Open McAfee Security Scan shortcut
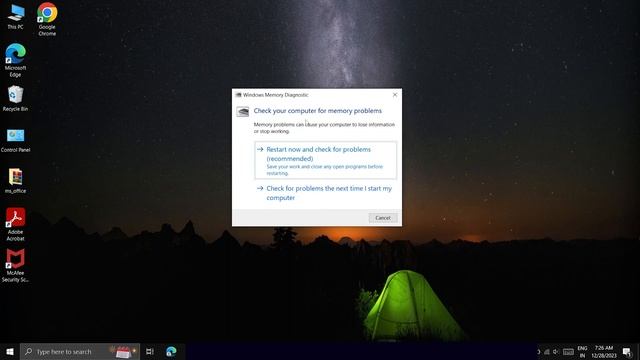 pos(16,266)
